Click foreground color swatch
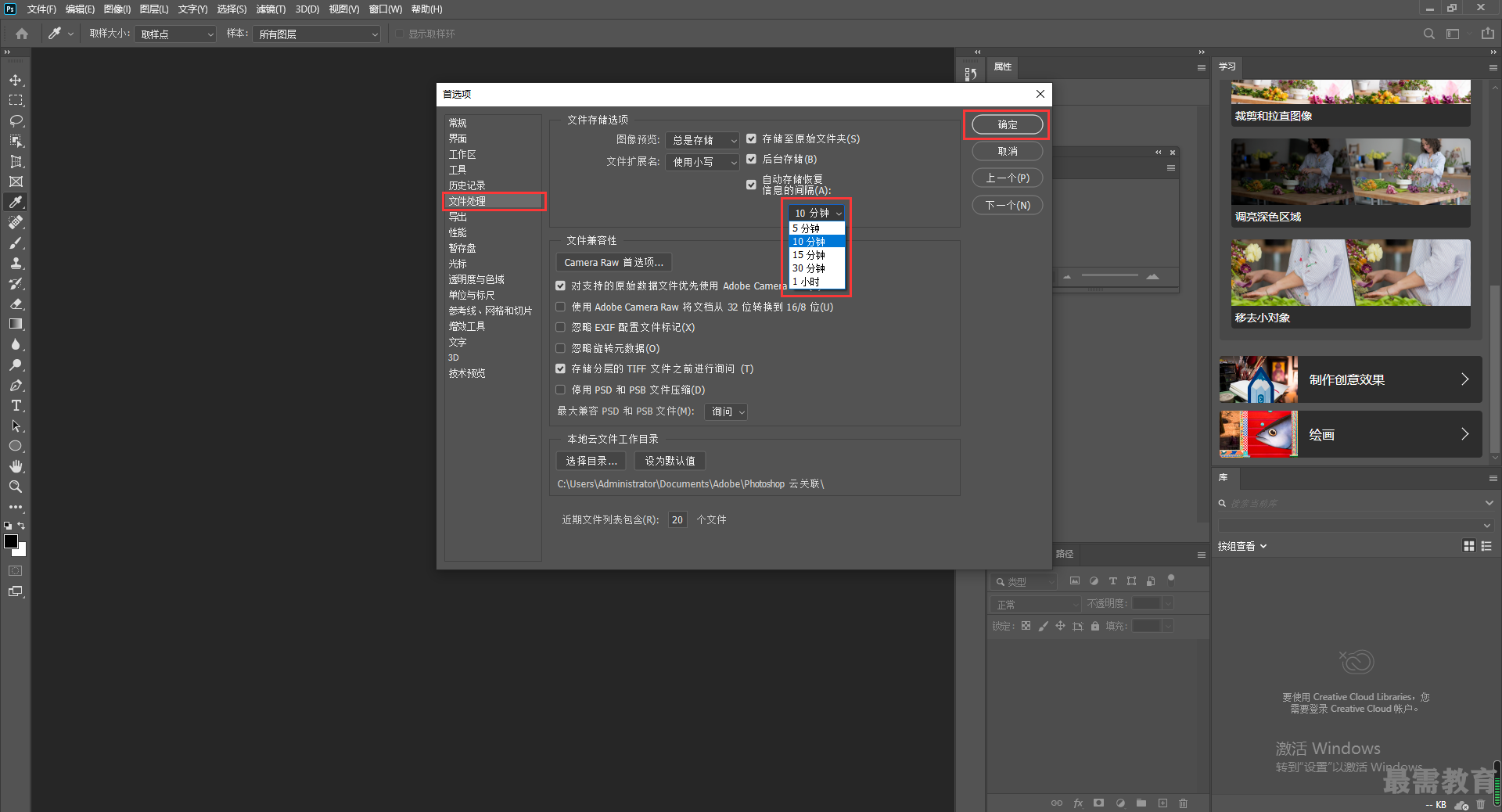Image resolution: width=1502 pixels, height=812 pixels. (11, 541)
